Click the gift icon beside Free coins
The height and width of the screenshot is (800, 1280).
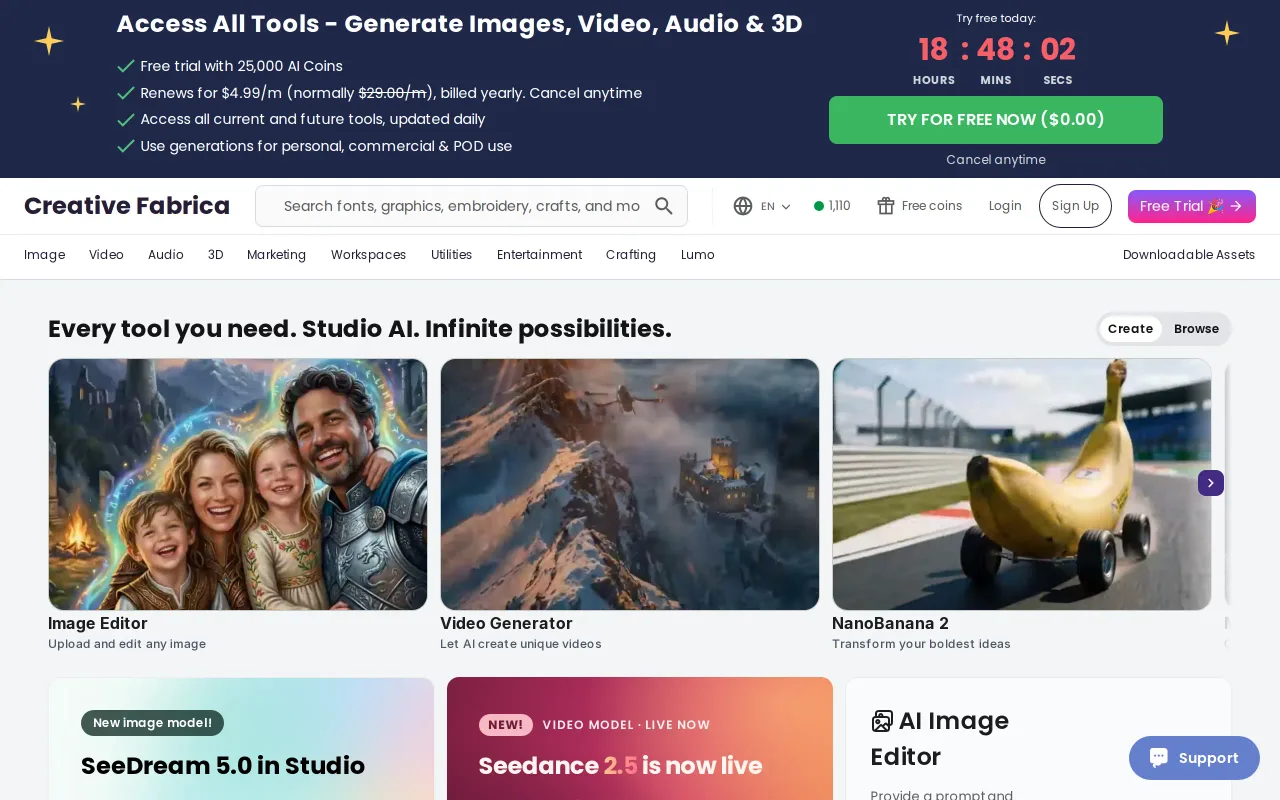(x=886, y=206)
